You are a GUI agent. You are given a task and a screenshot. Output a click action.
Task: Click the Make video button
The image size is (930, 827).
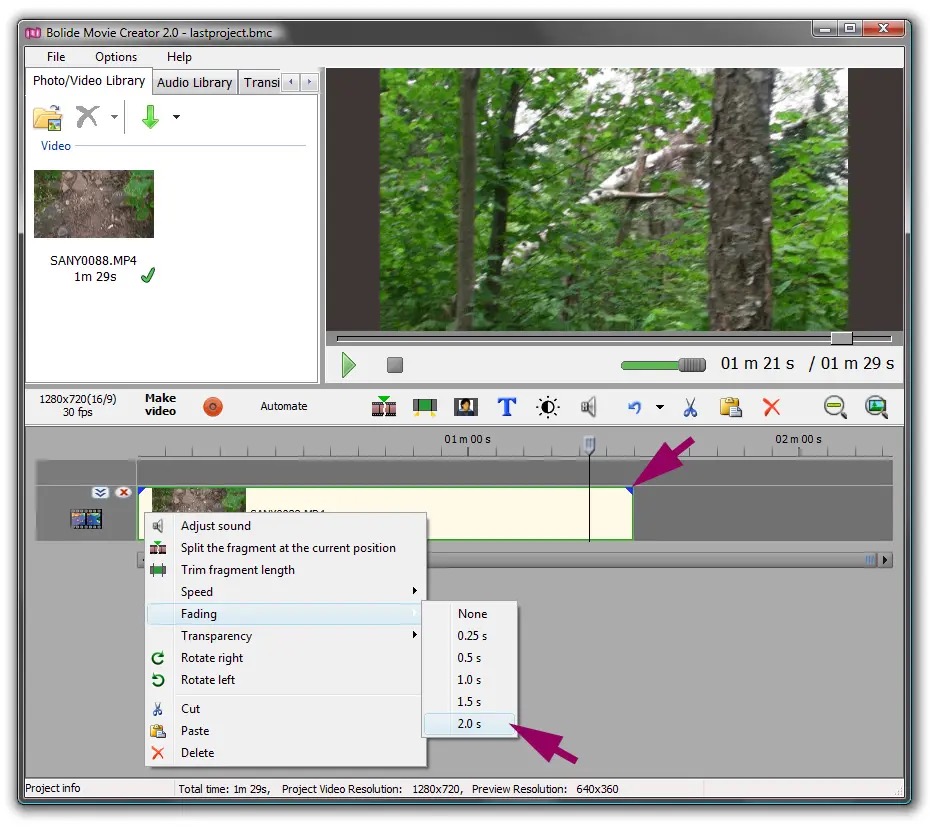click(160, 405)
